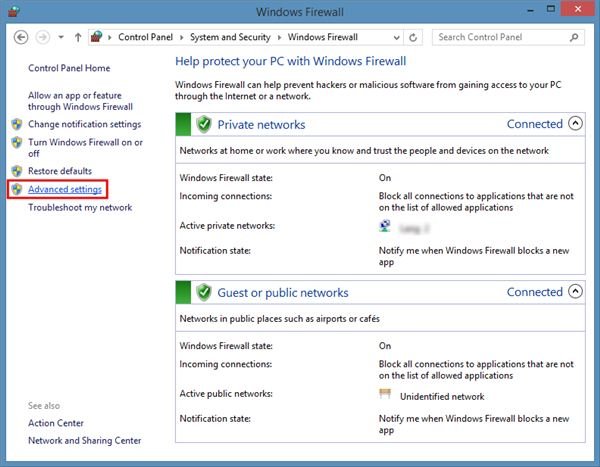Select the Control Panel breadcrumb
Screen dimensions: 600x467
pos(145,37)
